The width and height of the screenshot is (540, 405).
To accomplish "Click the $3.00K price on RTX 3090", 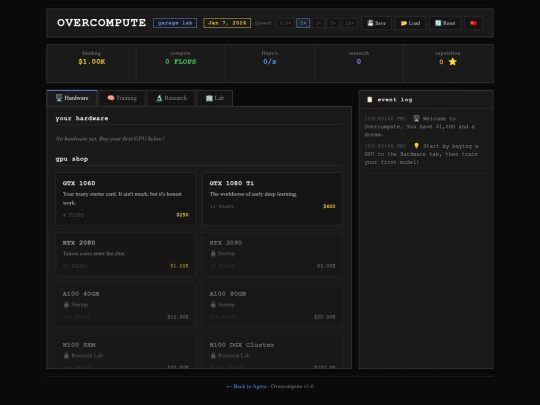I will (326, 266).
